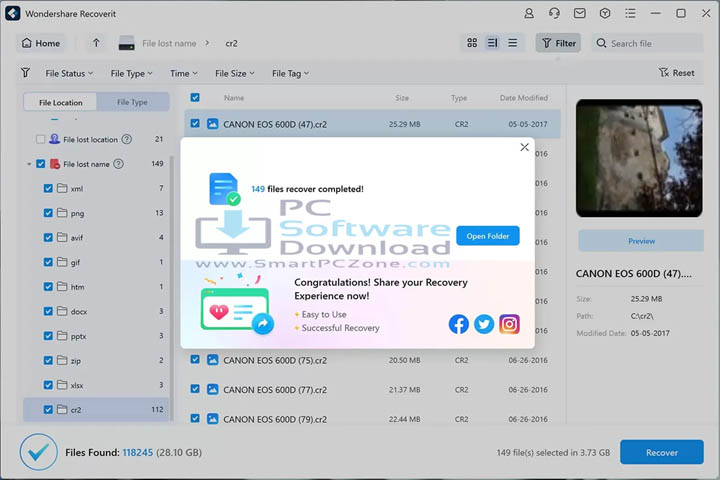
Task: Click the image icon of CANON EOS 600D (79).cr2
Action: point(213,419)
